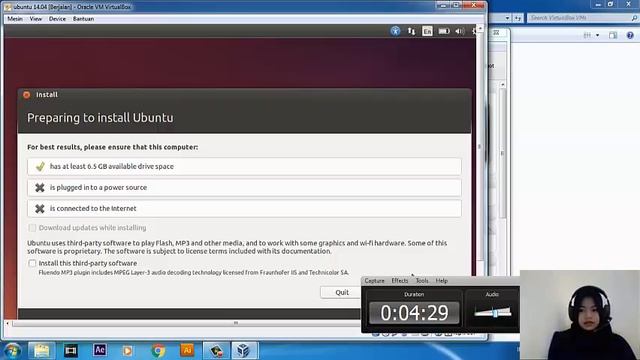Launch Adobe After Effects from taskbar
This screenshot has width=640, height=360.
pyautogui.click(x=100, y=350)
